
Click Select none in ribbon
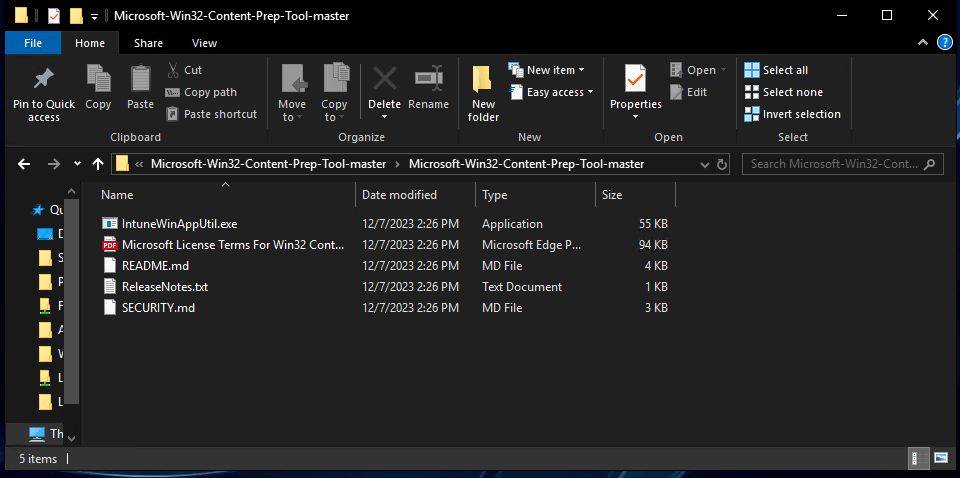784,92
